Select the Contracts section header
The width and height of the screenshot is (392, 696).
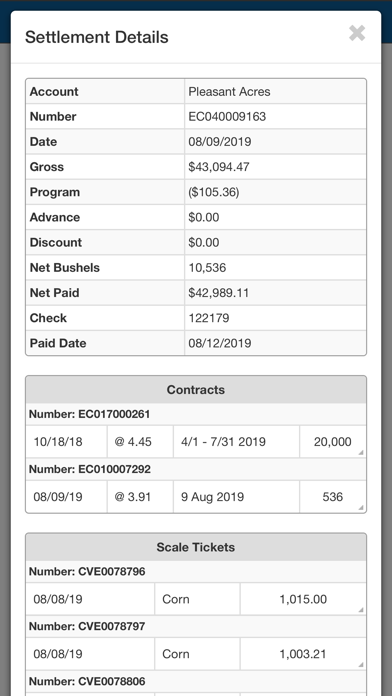tap(196, 390)
